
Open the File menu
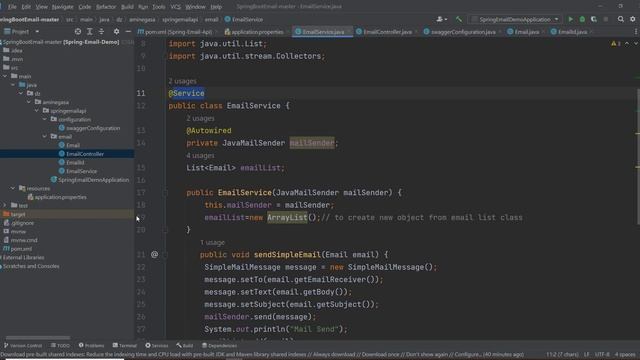12,7
